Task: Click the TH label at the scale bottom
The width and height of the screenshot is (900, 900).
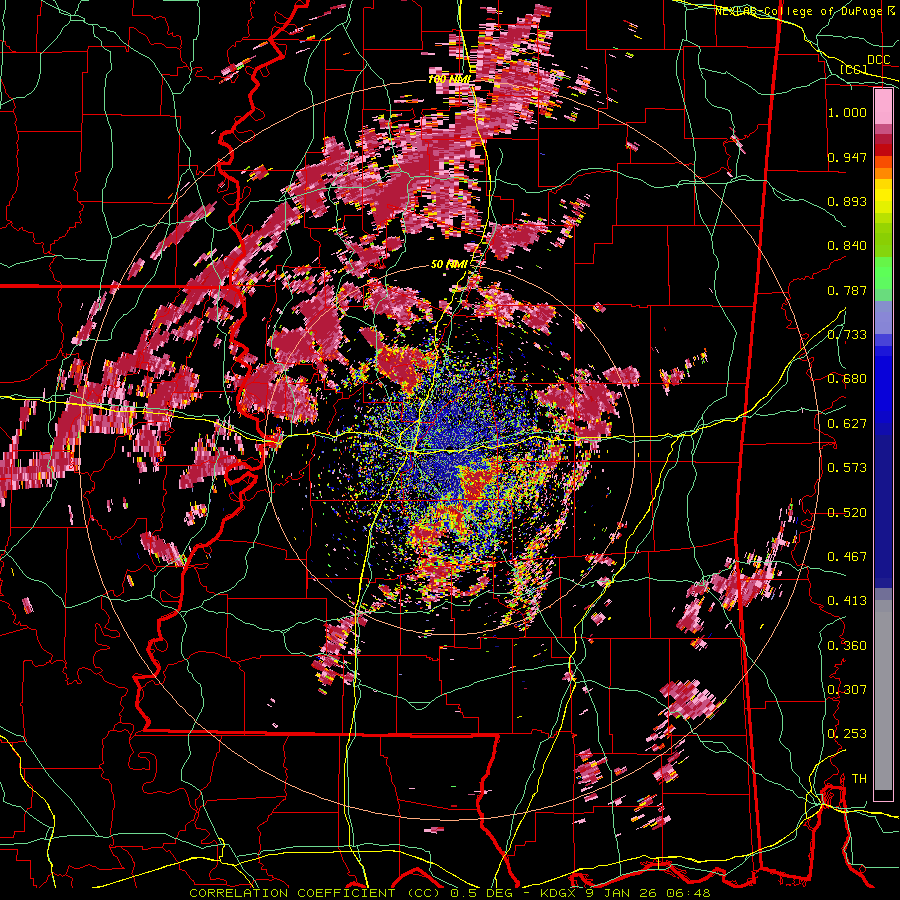Action: click(859, 778)
